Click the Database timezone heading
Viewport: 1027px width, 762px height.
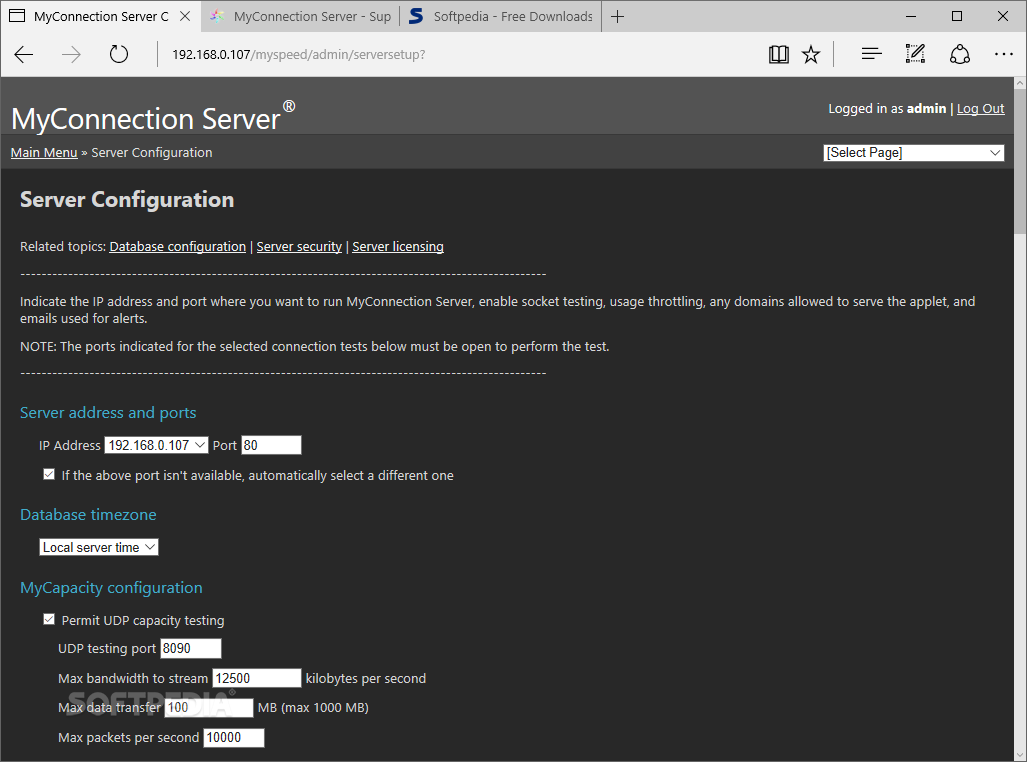point(88,515)
